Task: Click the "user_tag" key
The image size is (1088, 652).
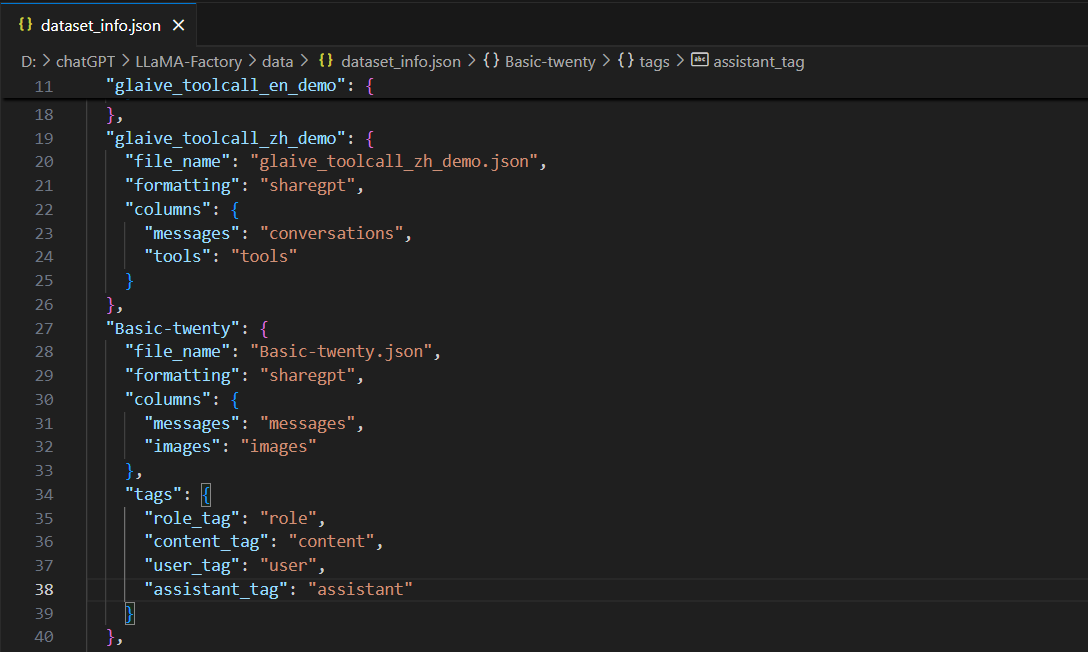Action: point(192,566)
